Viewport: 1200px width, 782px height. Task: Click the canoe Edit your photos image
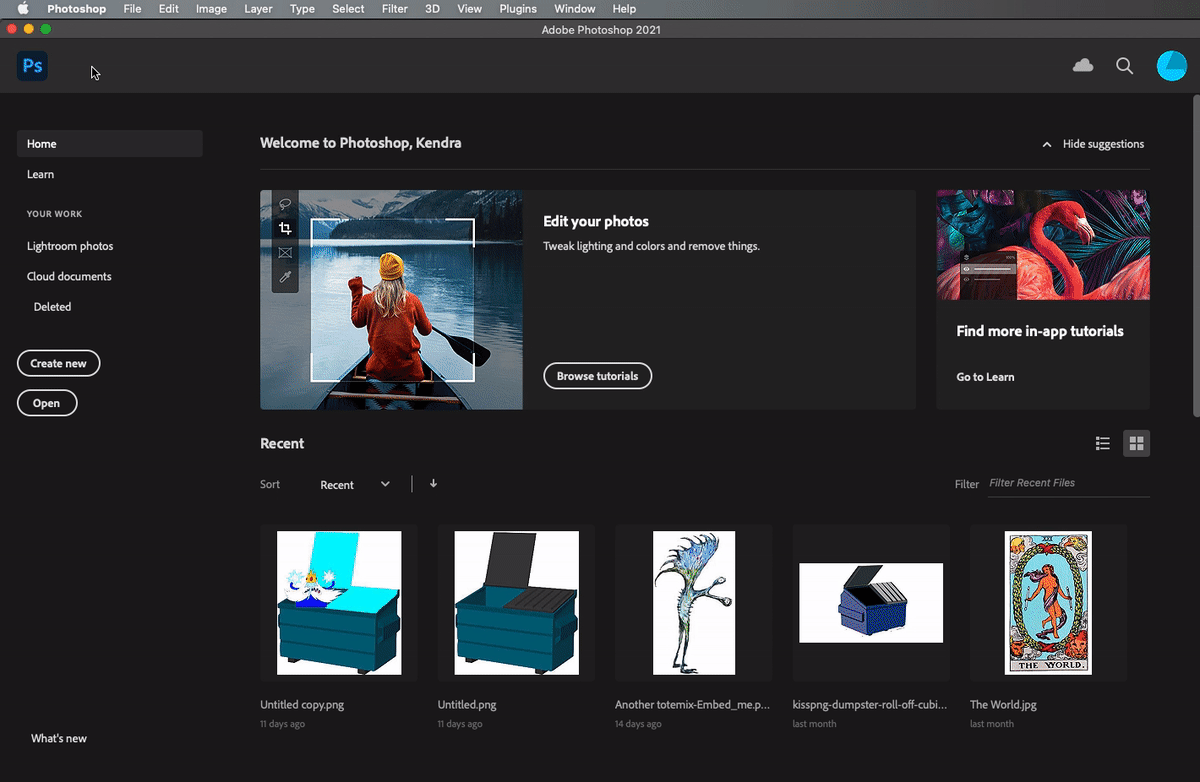[x=391, y=300]
